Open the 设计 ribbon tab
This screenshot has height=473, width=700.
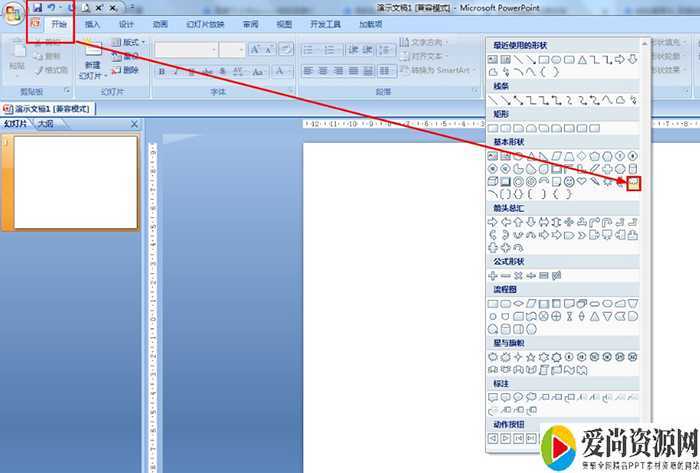click(126, 24)
